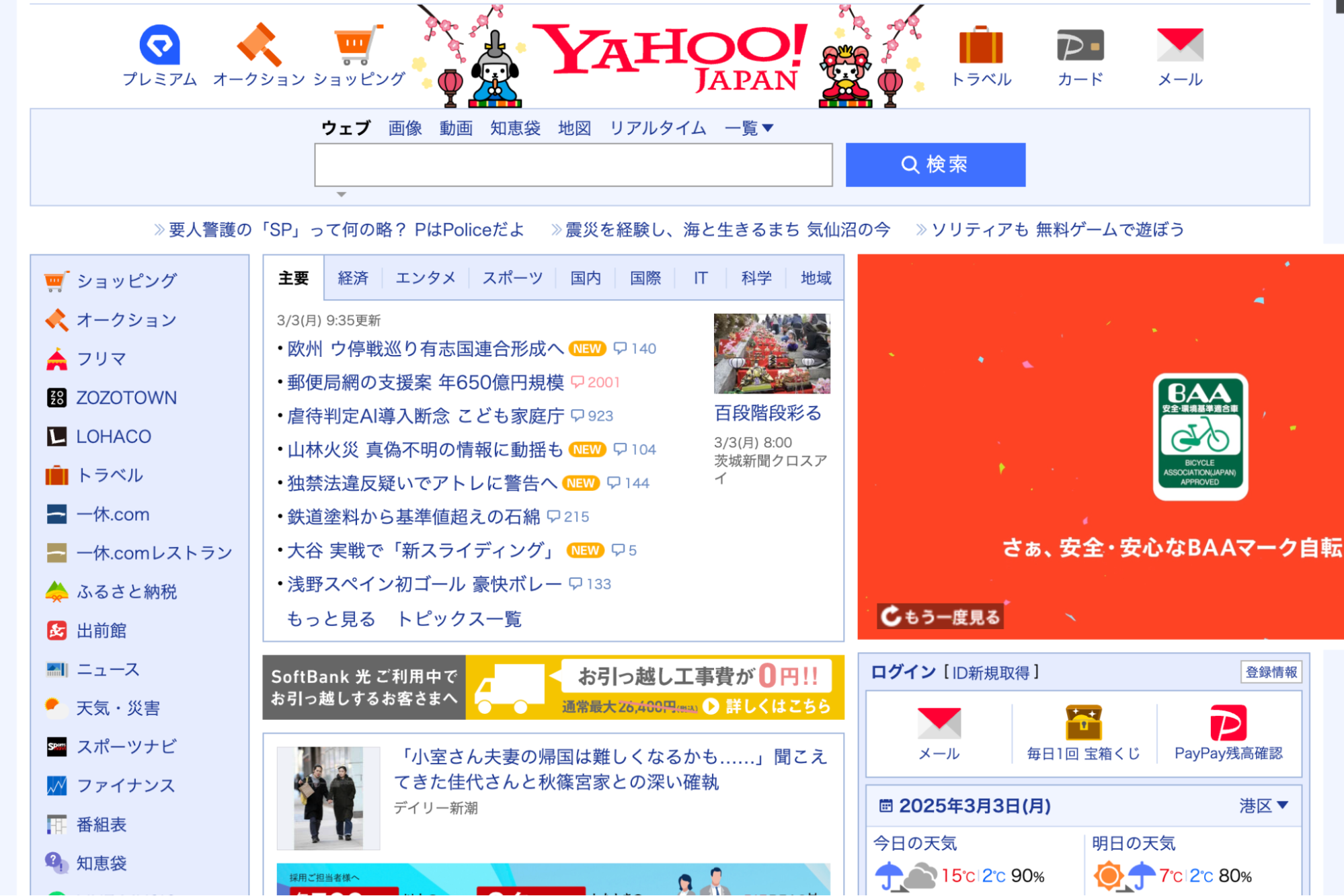The height and width of the screenshot is (896, 1344).
Task: Expand the search box suggestion arrow
Action: point(342,194)
